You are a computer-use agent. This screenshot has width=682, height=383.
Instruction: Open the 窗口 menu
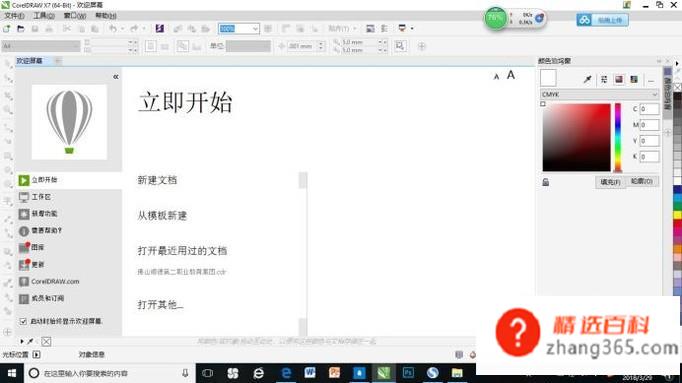click(x=75, y=16)
